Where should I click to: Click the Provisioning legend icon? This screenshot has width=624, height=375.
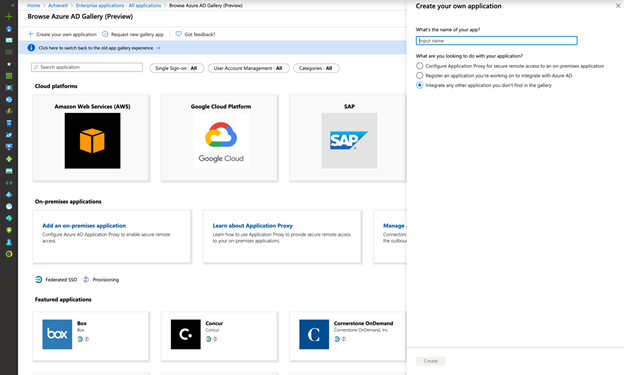[x=86, y=279]
